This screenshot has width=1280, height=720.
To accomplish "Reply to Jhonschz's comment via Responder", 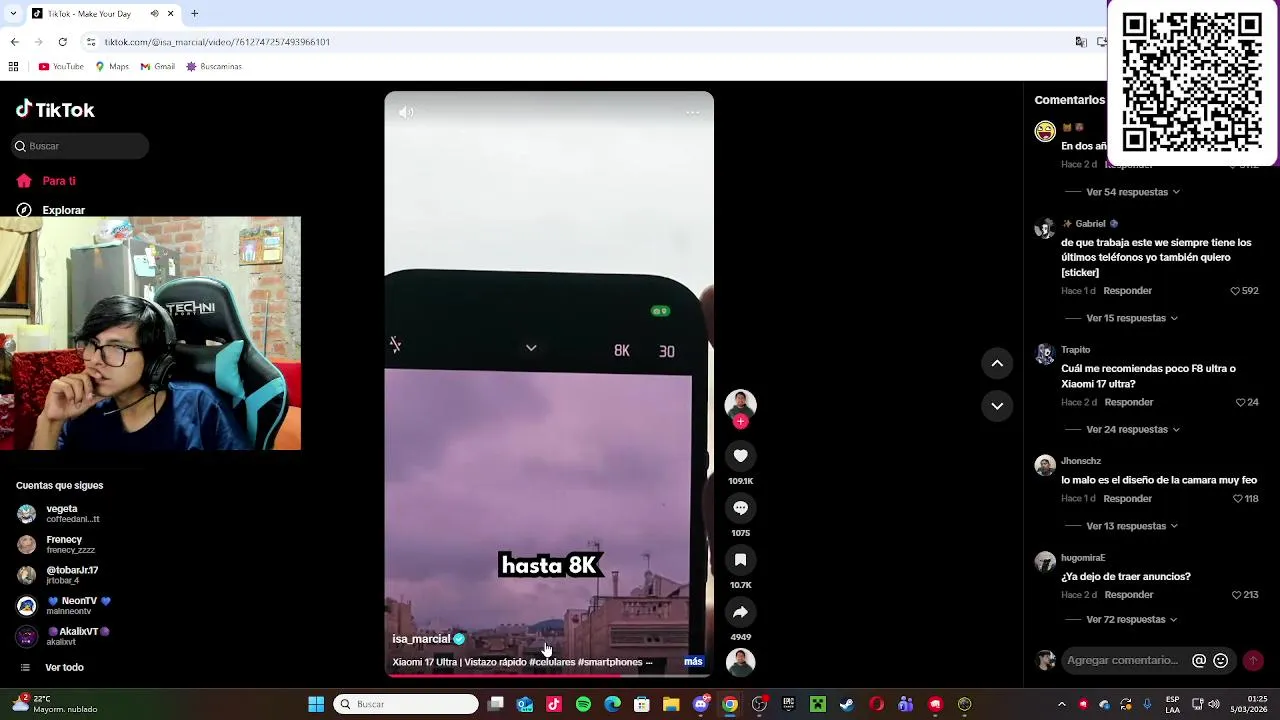I will tap(1127, 498).
